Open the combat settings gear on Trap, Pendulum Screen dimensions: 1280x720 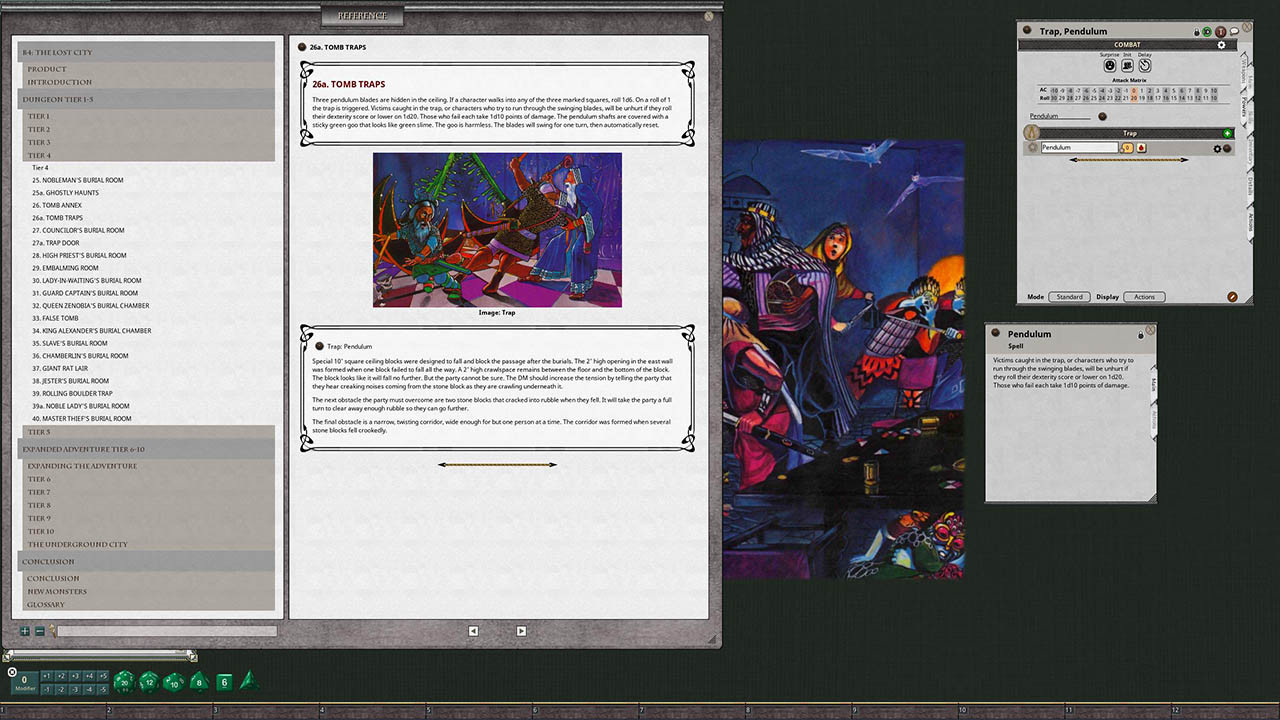1221,45
